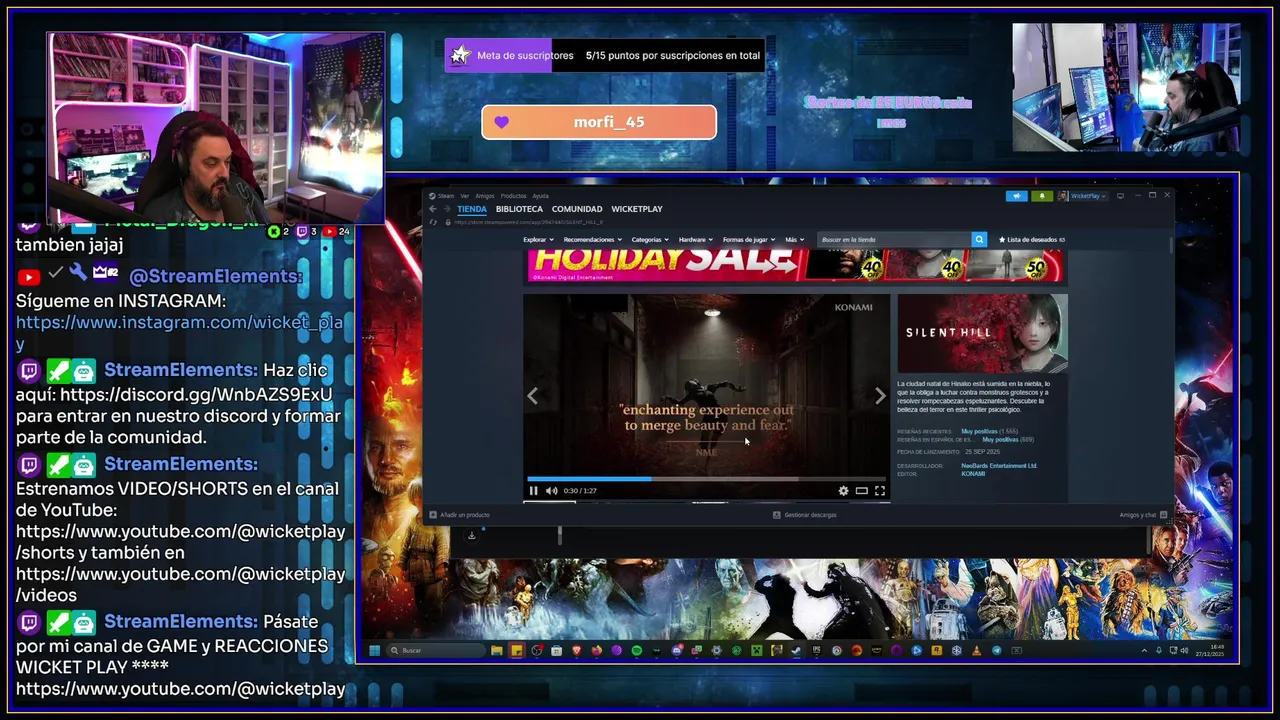Click the Steam store search magnifier button
Image resolution: width=1280 pixels, height=720 pixels.
tap(979, 240)
